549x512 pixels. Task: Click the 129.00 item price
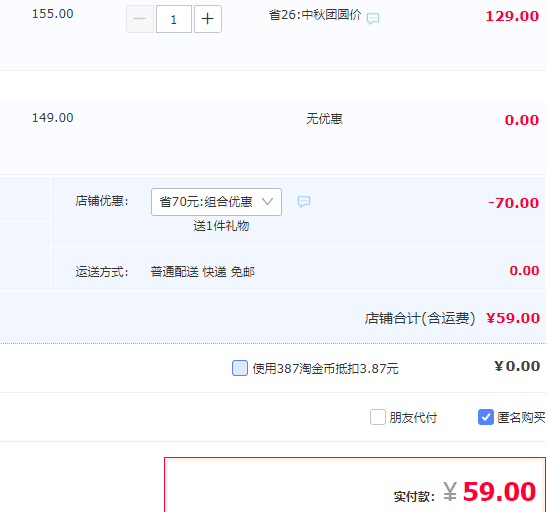pyautogui.click(x=512, y=16)
